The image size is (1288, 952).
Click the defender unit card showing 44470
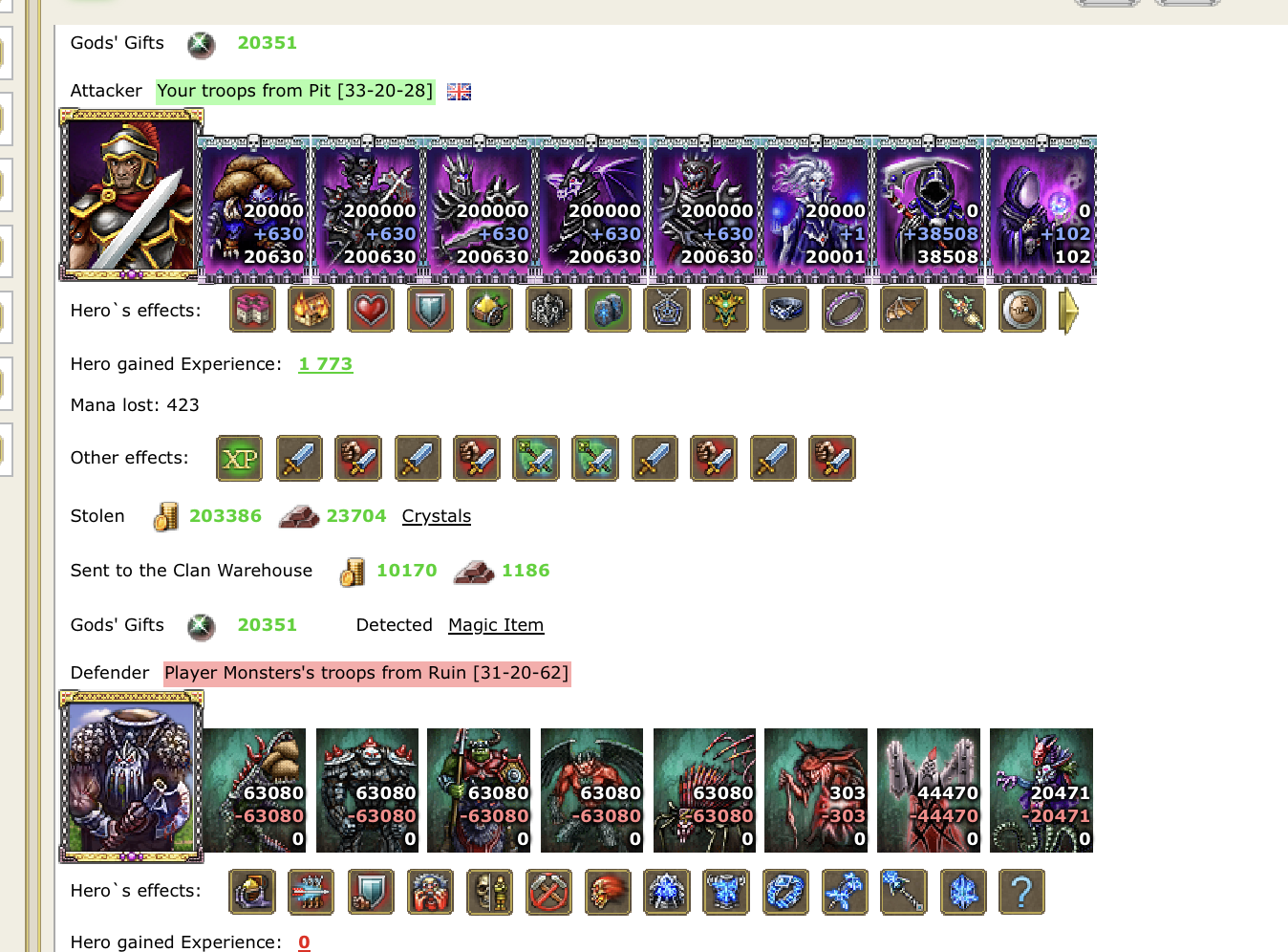click(929, 790)
